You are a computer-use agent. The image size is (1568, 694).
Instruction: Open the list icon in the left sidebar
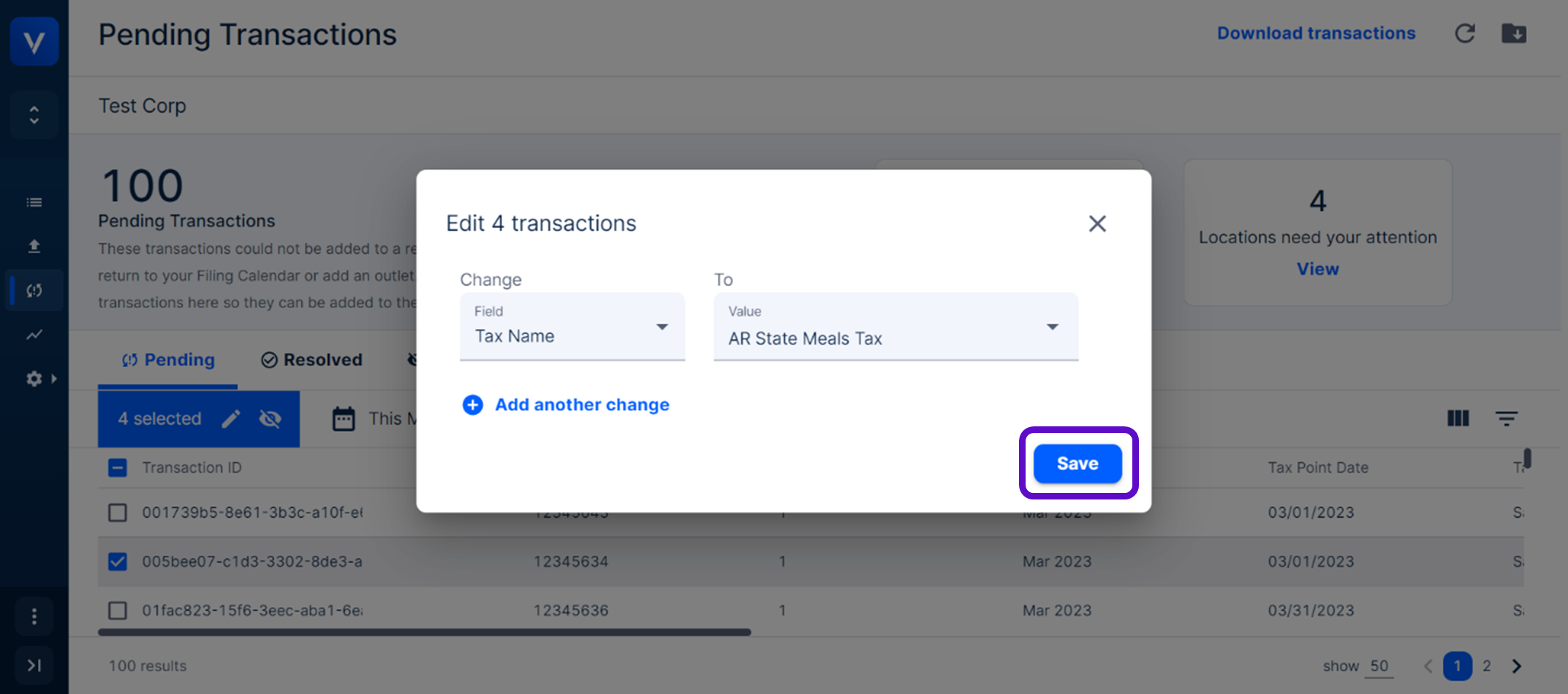point(34,203)
